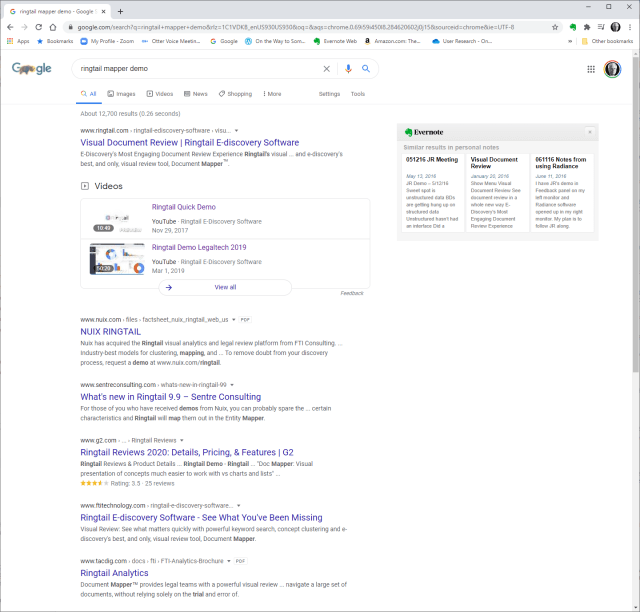
Task: Click the Google logo
Action: tap(32, 69)
